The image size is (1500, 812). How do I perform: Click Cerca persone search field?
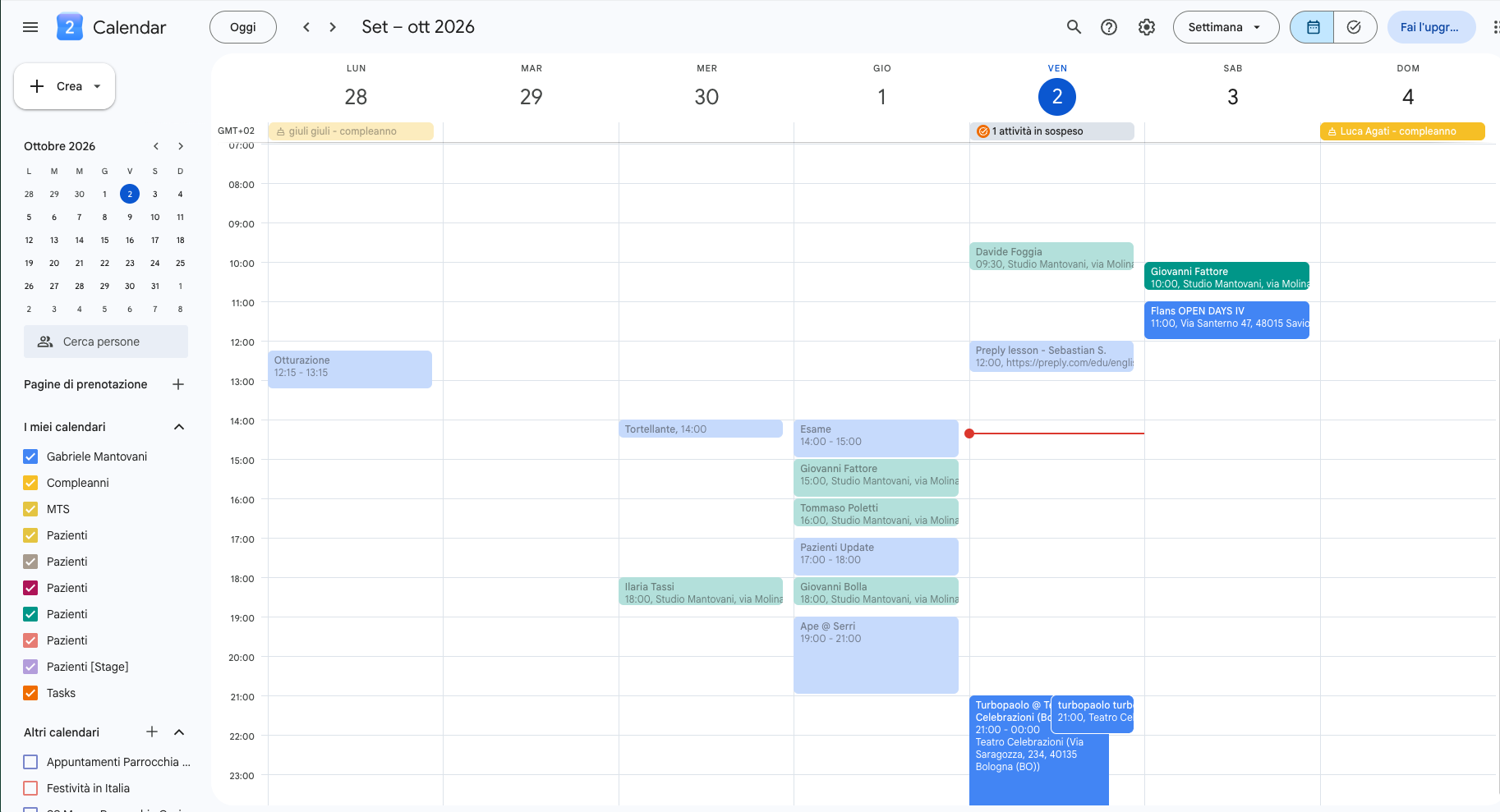point(106,342)
